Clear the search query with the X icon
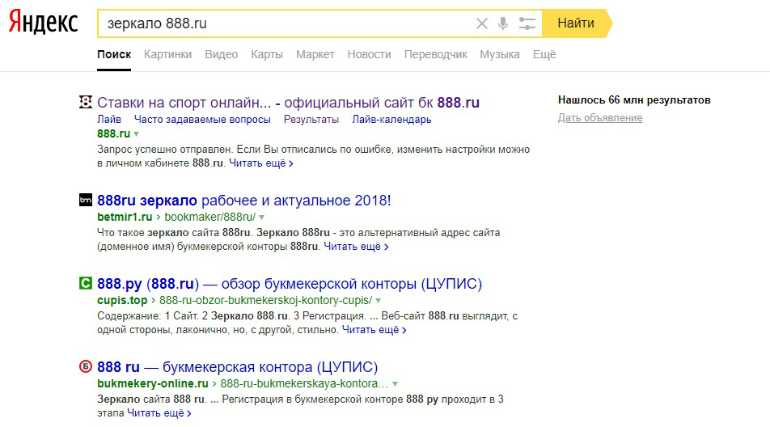 482,23
